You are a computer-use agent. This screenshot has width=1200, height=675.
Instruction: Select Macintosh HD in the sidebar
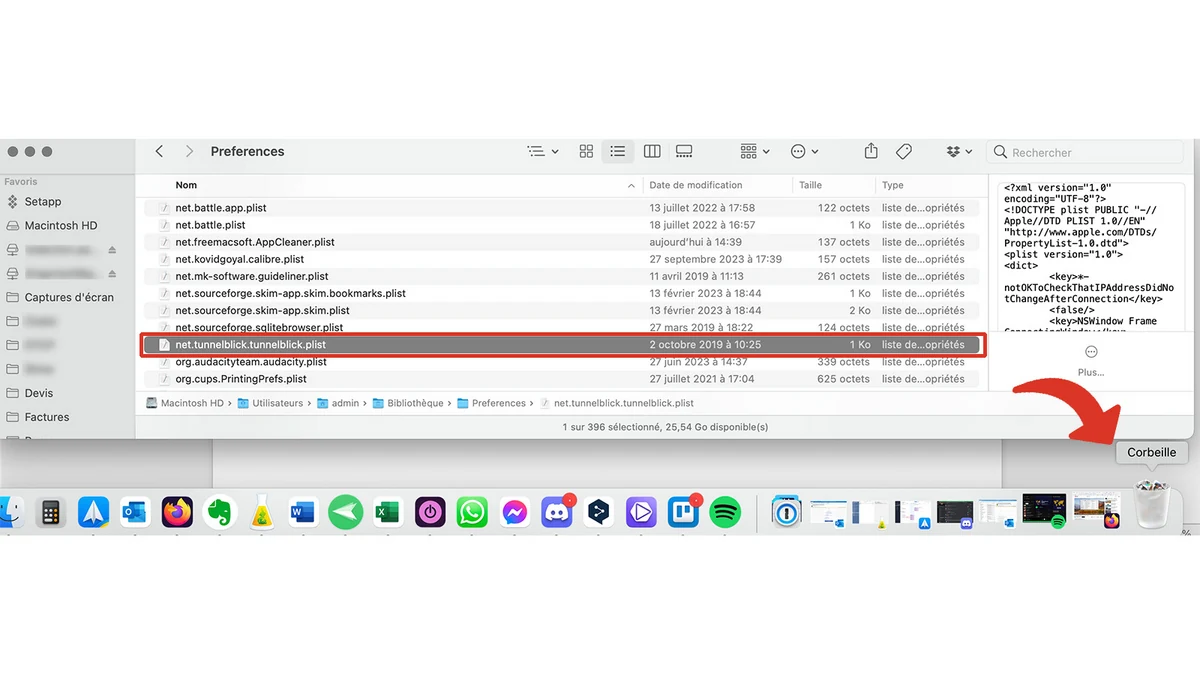61,225
